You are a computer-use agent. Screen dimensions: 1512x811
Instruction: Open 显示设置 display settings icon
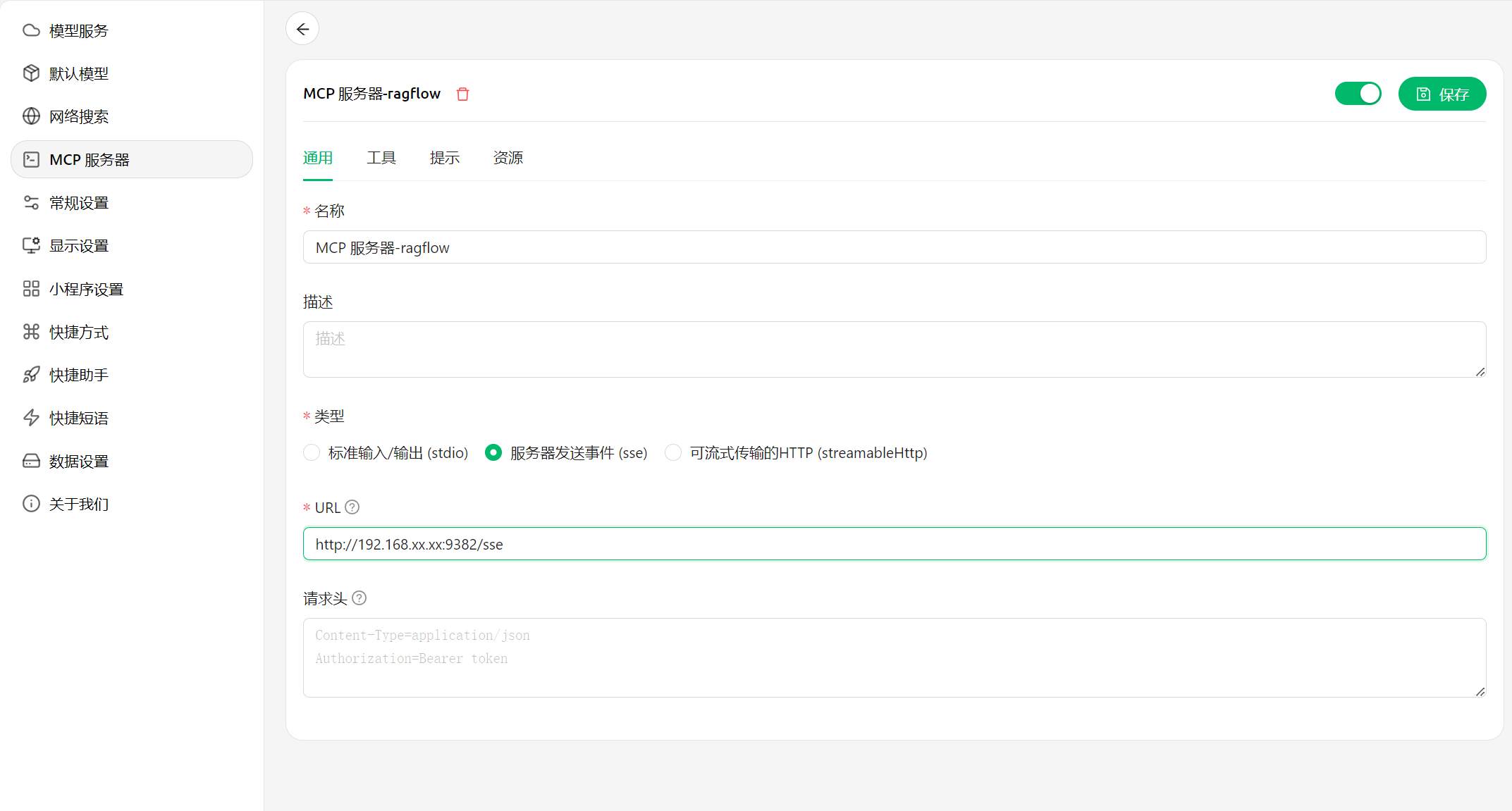[x=31, y=245]
